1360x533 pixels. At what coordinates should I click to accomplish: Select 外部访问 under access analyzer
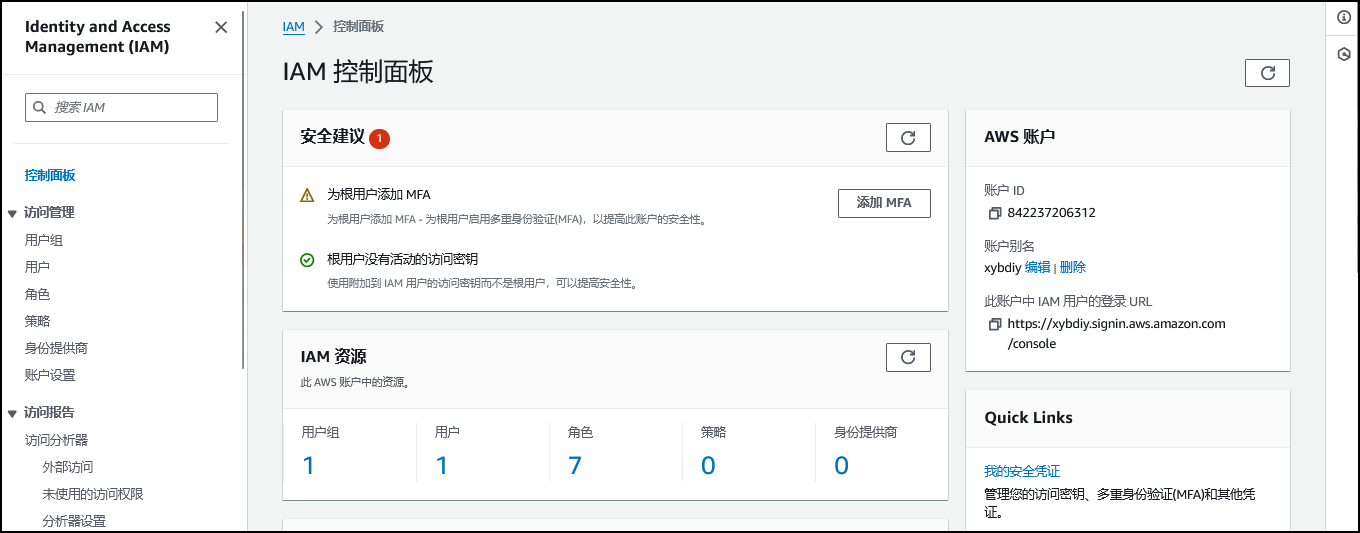[68, 467]
